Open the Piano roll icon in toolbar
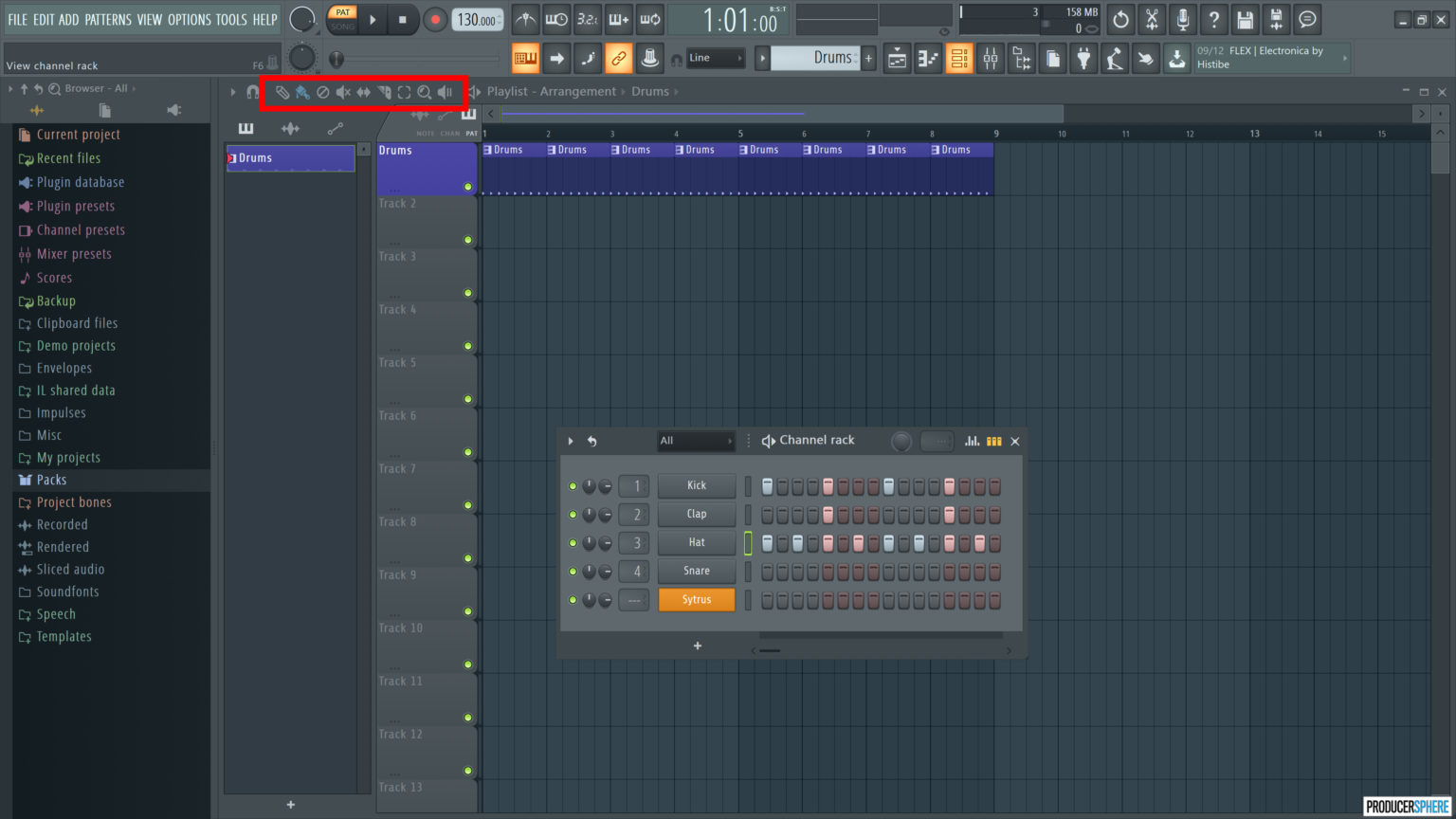The image size is (1456, 819). (x=927, y=58)
